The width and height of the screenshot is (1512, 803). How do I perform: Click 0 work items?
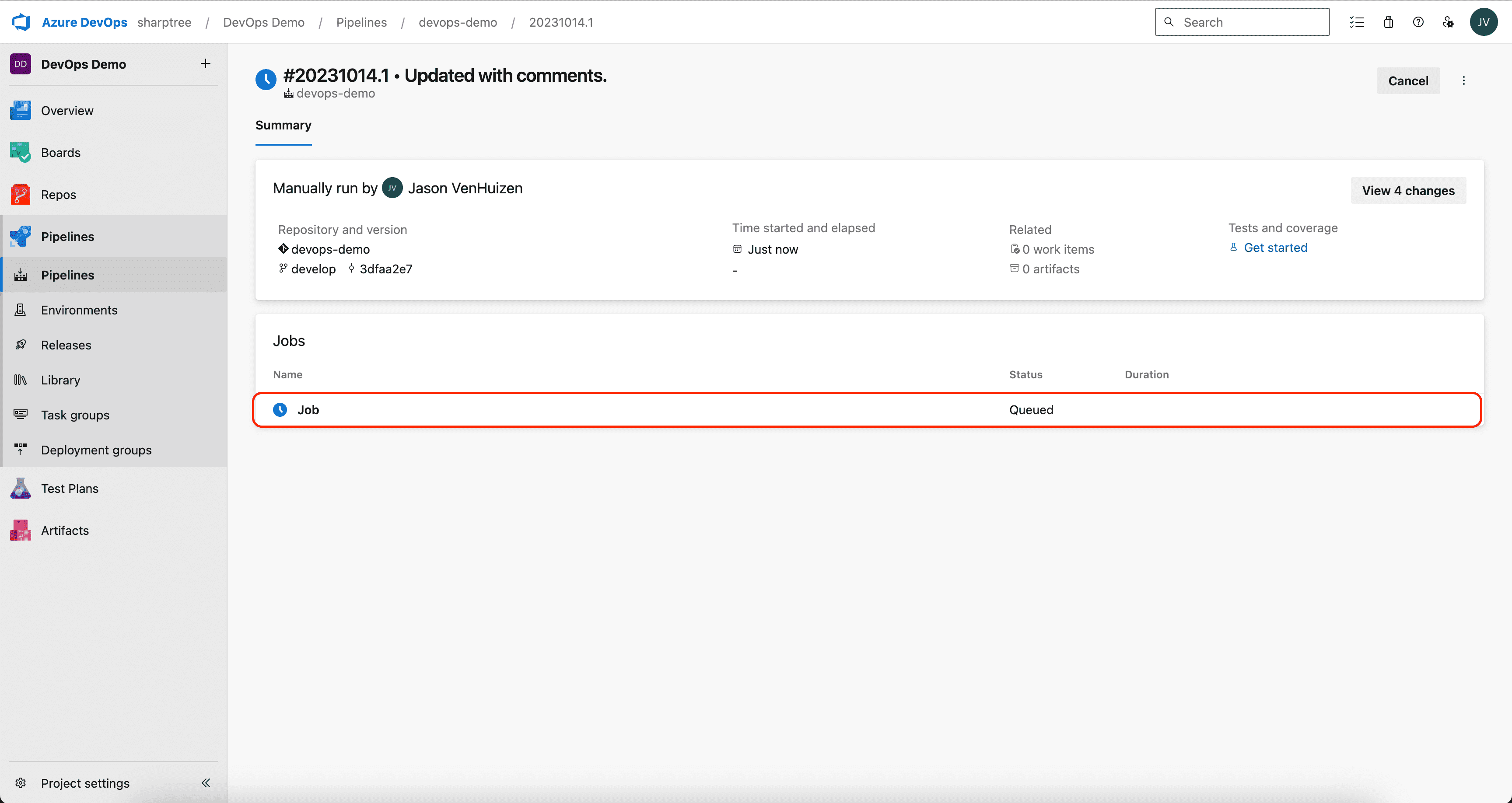click(1058, 249)
